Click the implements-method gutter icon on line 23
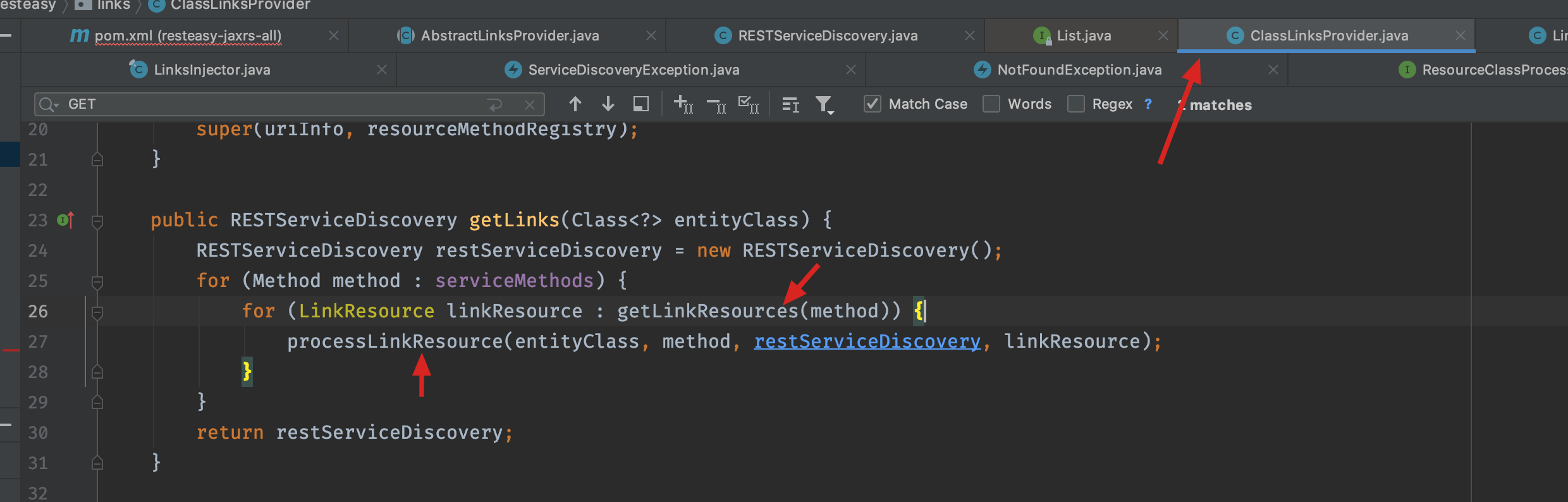The height and width of the screenshot is (502, 1568). [x=66, y=220]
